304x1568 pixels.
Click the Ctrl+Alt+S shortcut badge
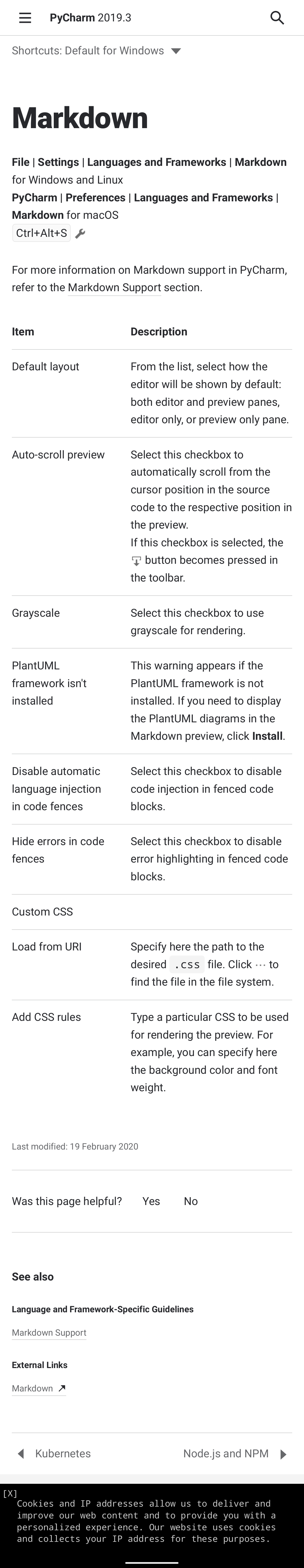click(x=41, y=233)
